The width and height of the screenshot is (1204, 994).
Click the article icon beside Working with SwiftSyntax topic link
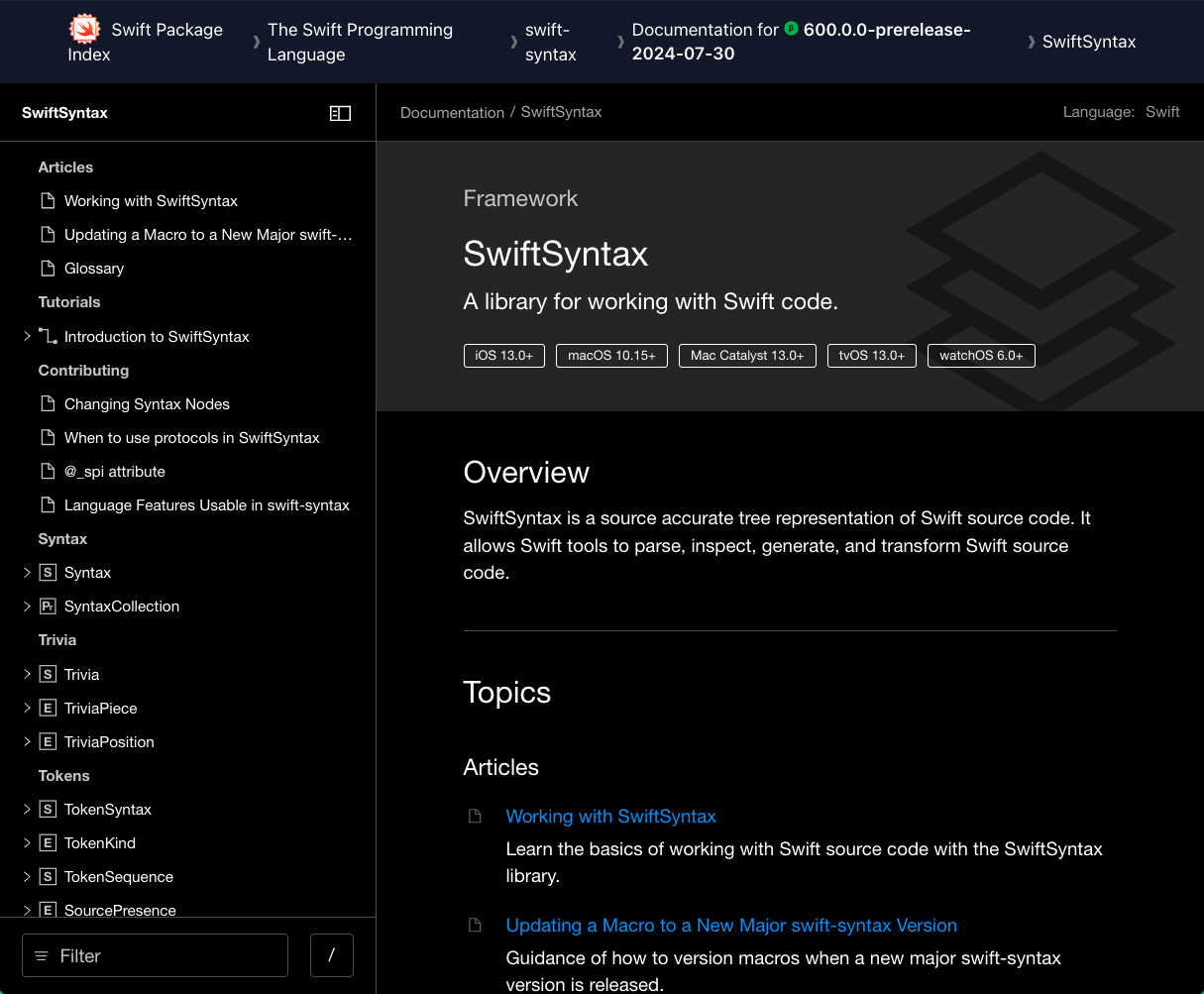(x=475, y=817)
